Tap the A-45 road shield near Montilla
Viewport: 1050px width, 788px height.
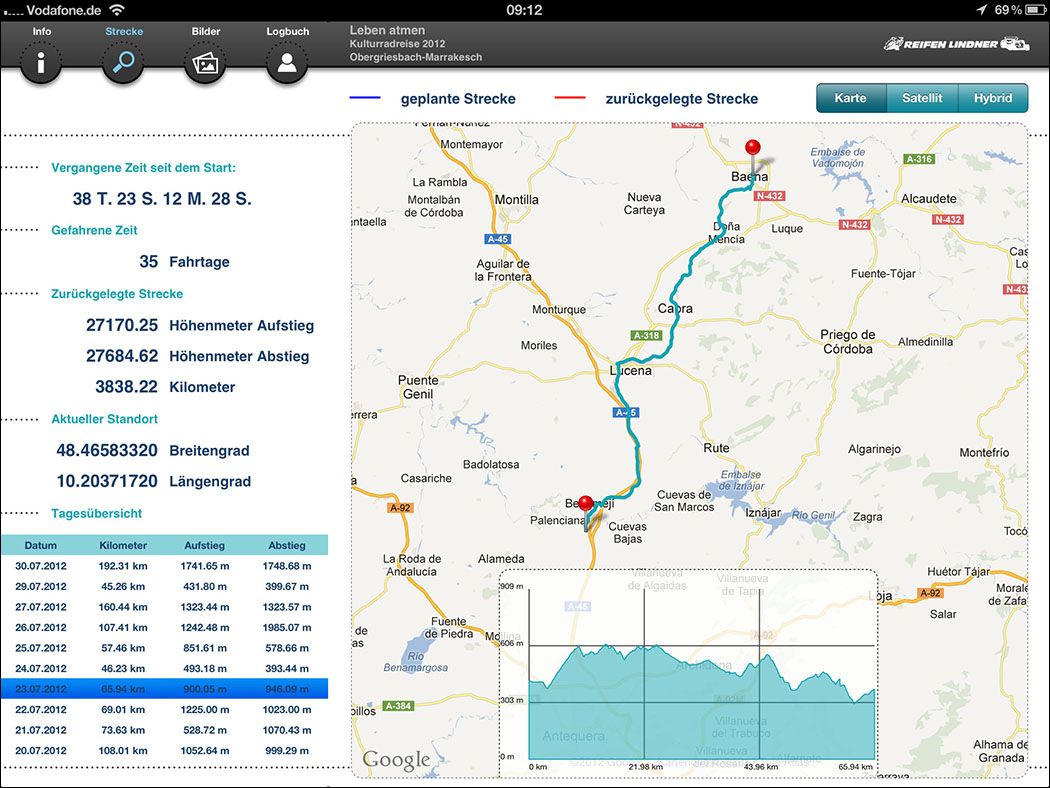pos(498,239)
